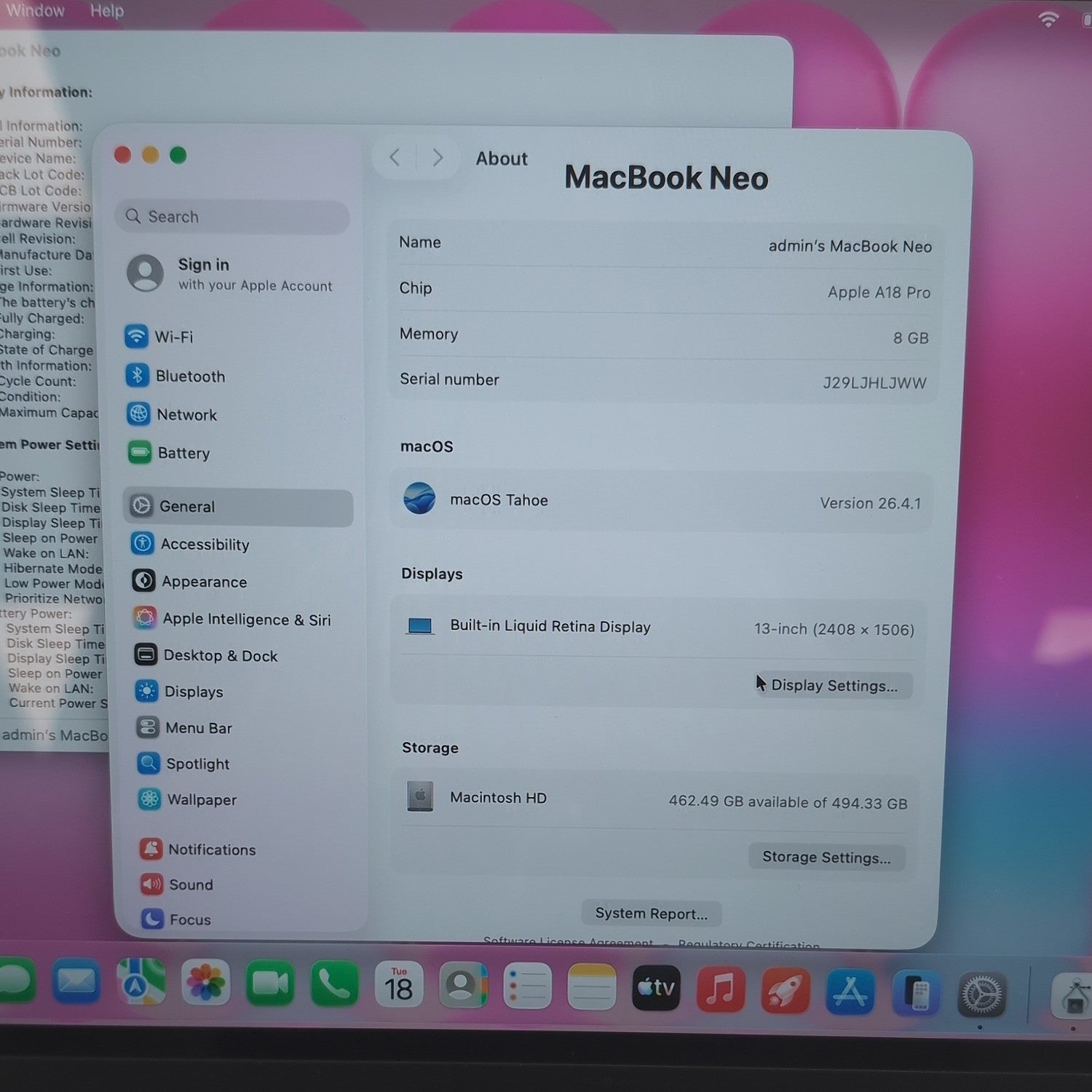Open the Help menu
Viewport: 1092px width, 1092px height.
click(107, 11)
